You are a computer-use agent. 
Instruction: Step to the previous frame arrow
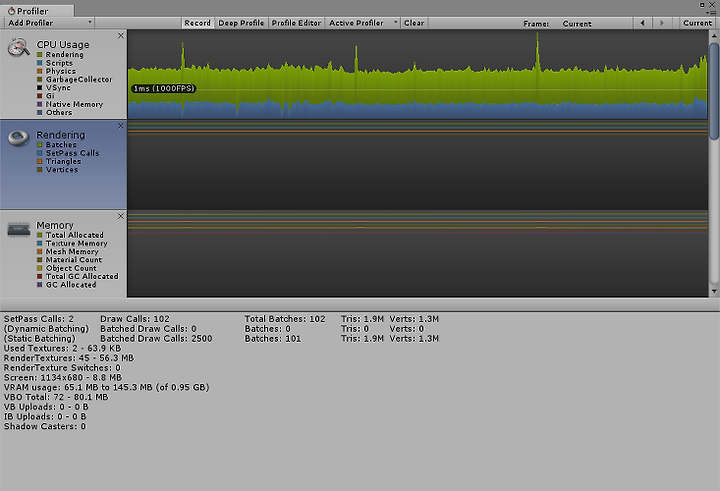coord(642,23)
